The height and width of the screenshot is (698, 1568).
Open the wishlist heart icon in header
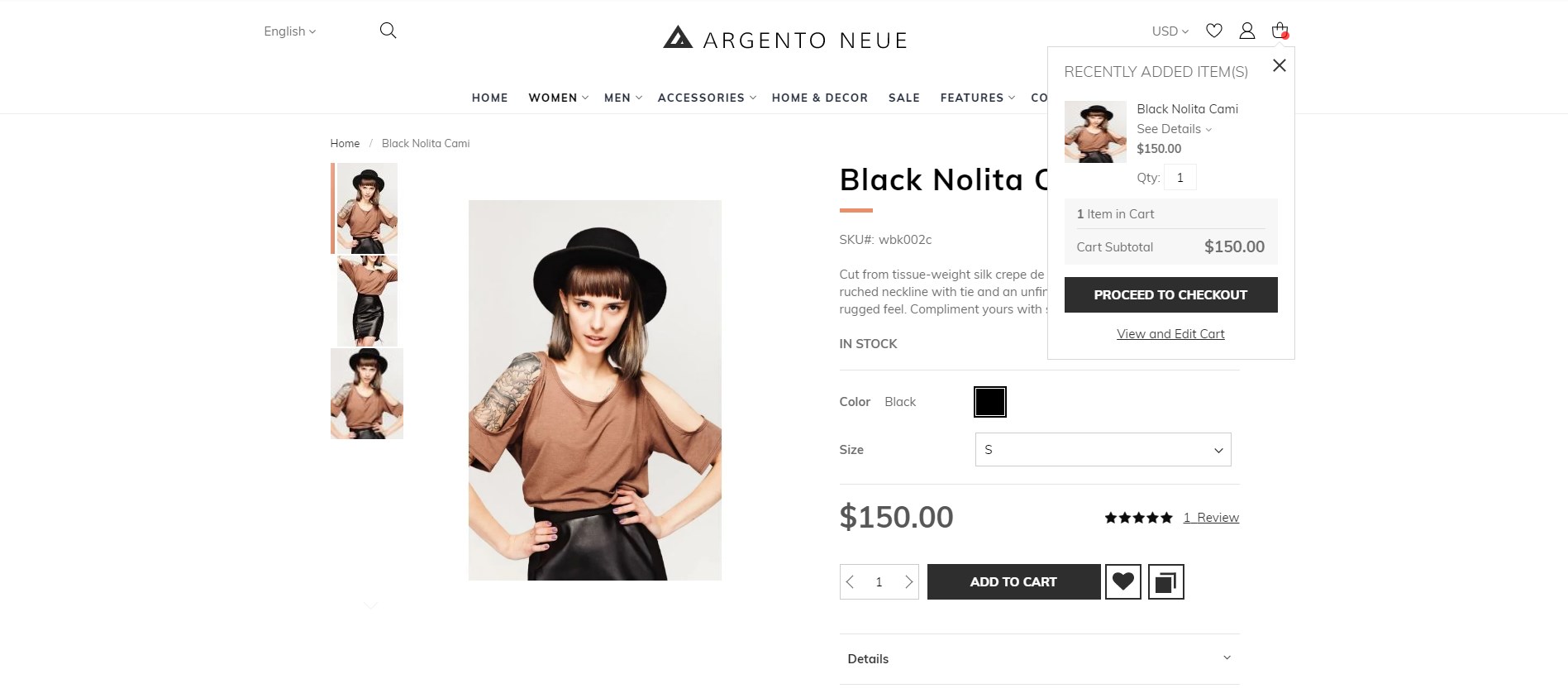[x=1213, y=31]
